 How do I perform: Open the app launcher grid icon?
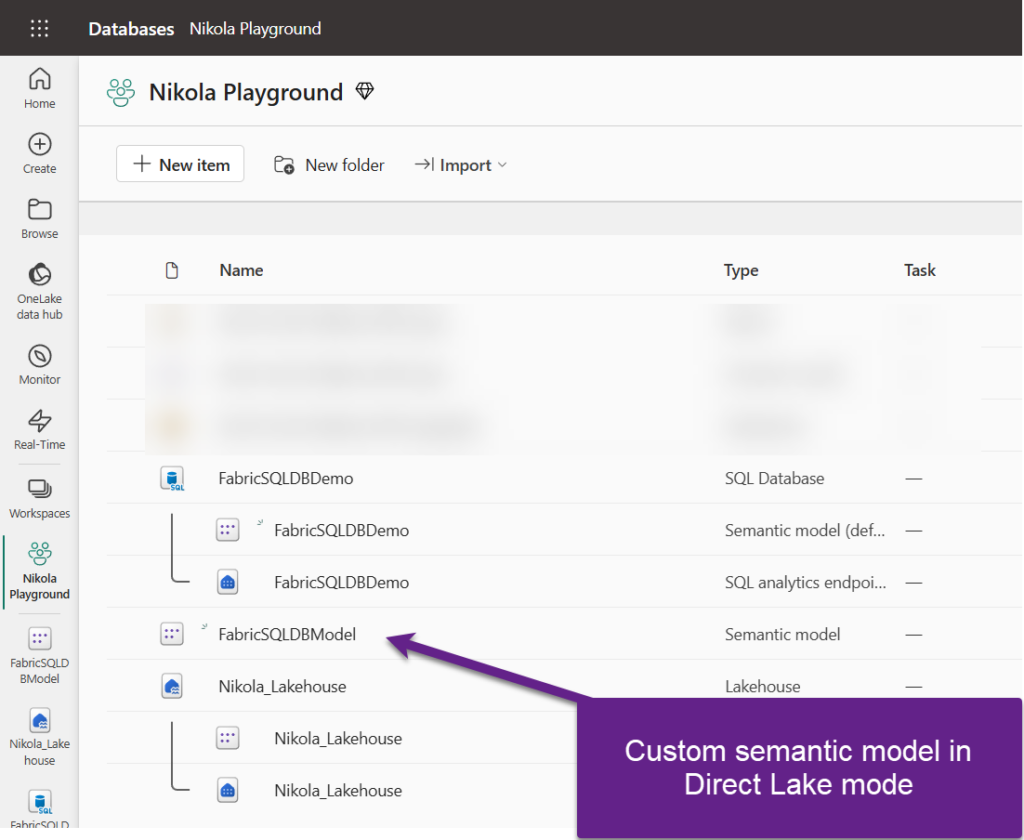(x=39, y=28)
